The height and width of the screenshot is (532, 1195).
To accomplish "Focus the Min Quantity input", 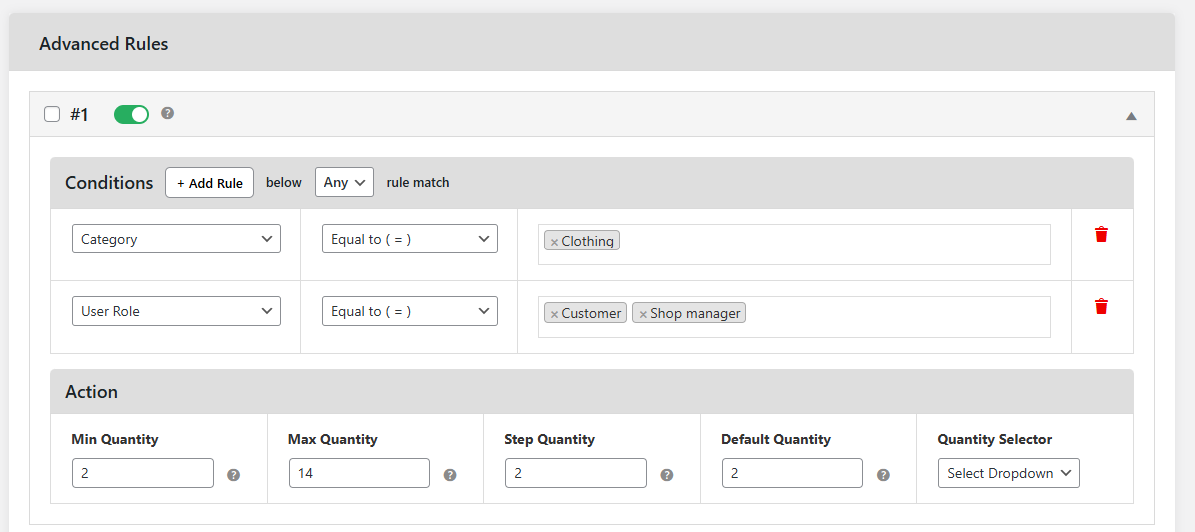I will pyautogui.click(x=143, y=473).
